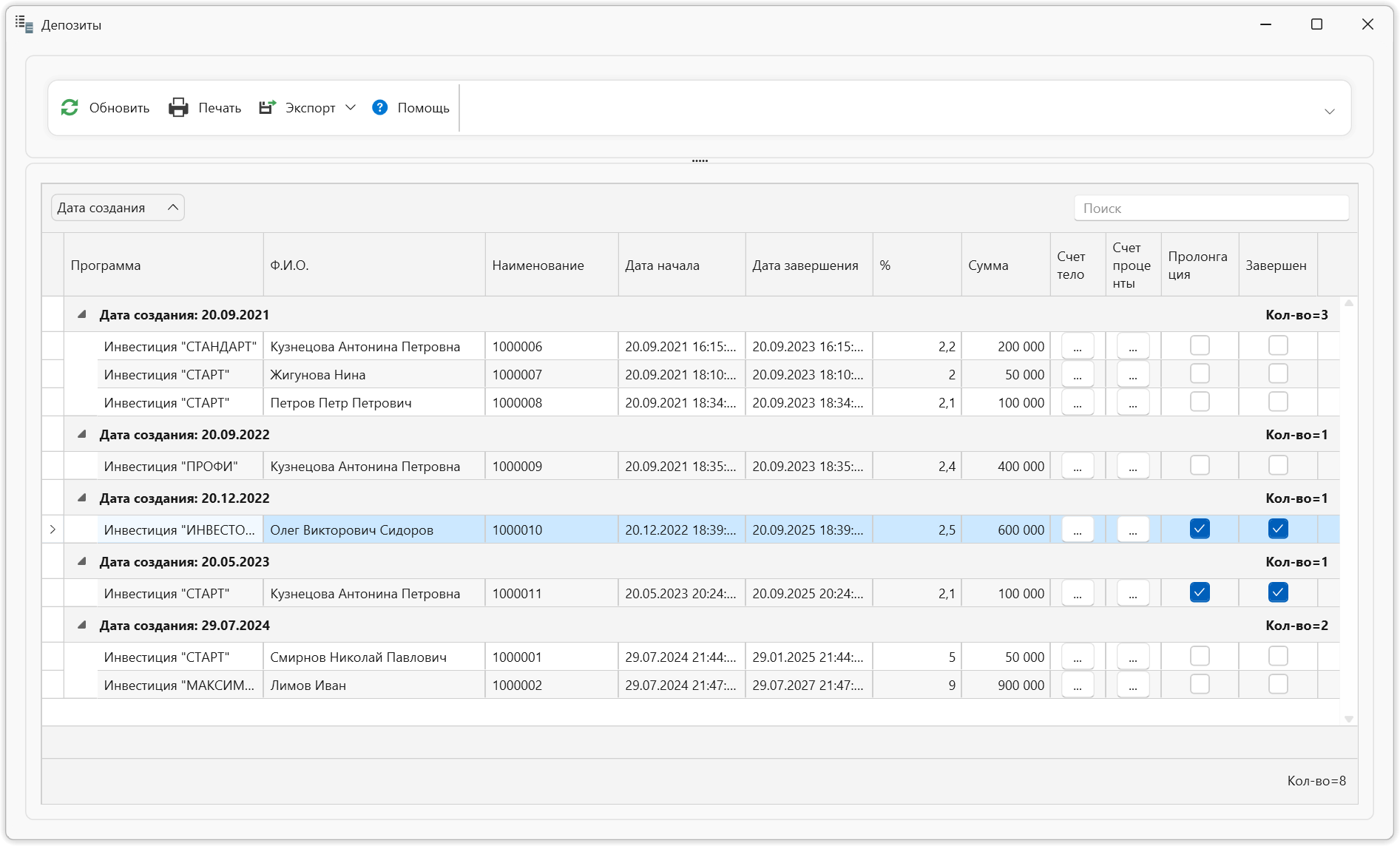
Task: Sort by % column header
Action: click(917, 265)
